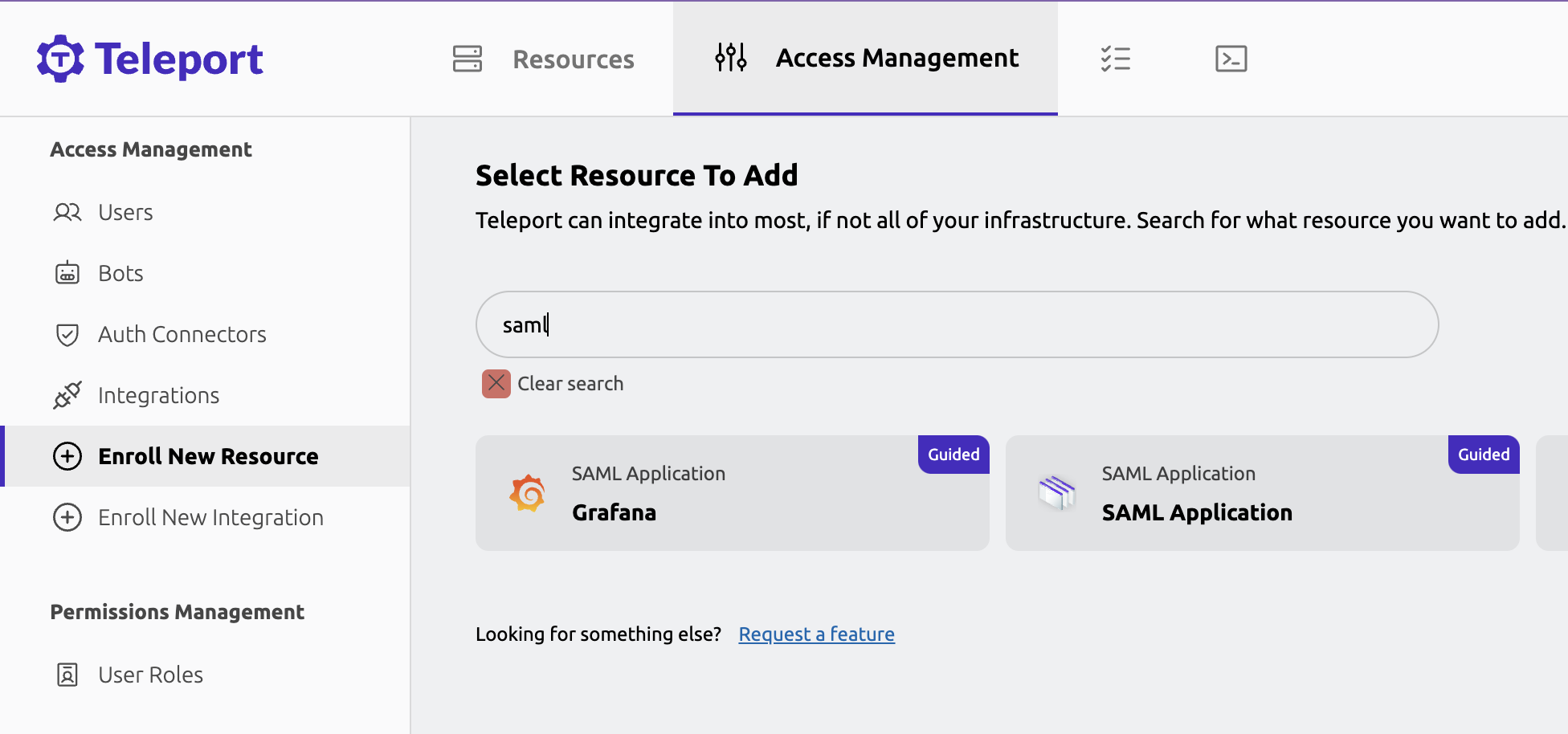This screenshot has width=1568, height=734.
Task: Open the Request a feature link
Action: click(816, 634)
